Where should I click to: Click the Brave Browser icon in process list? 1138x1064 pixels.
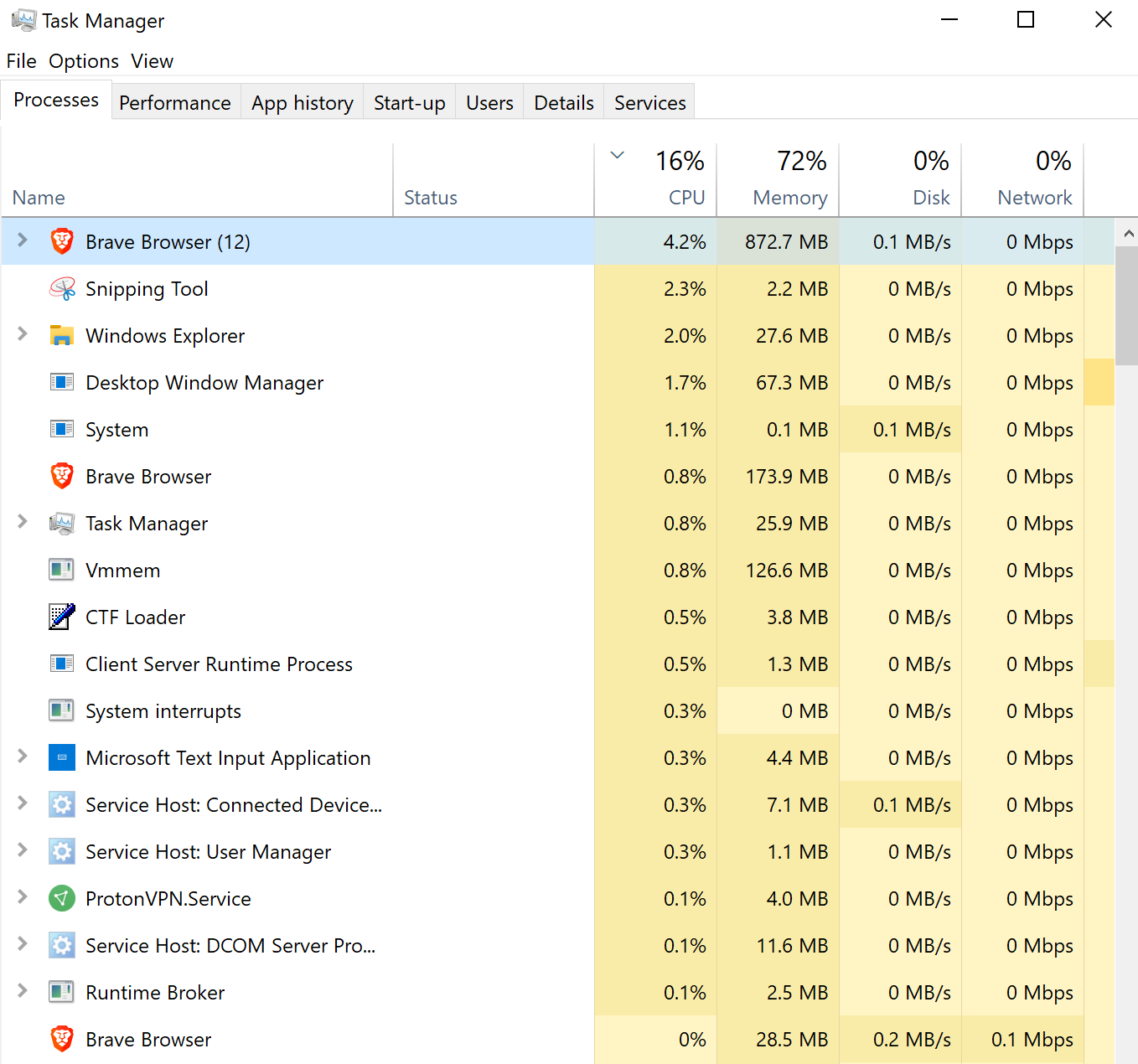tap(62, 241)
